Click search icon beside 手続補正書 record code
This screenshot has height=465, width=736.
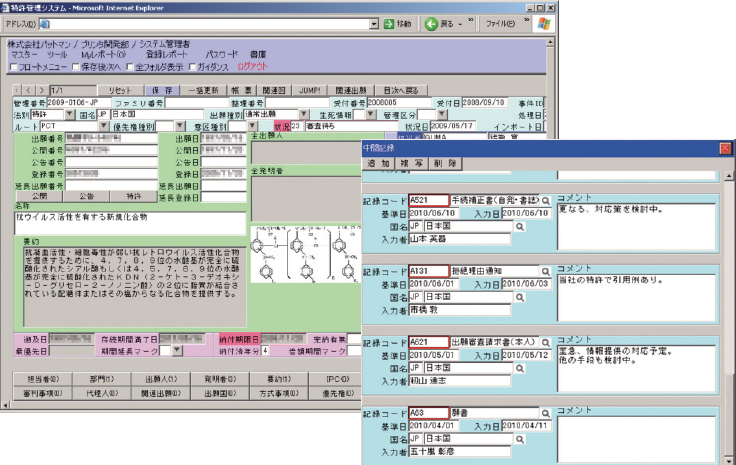[x=546, y=201]
